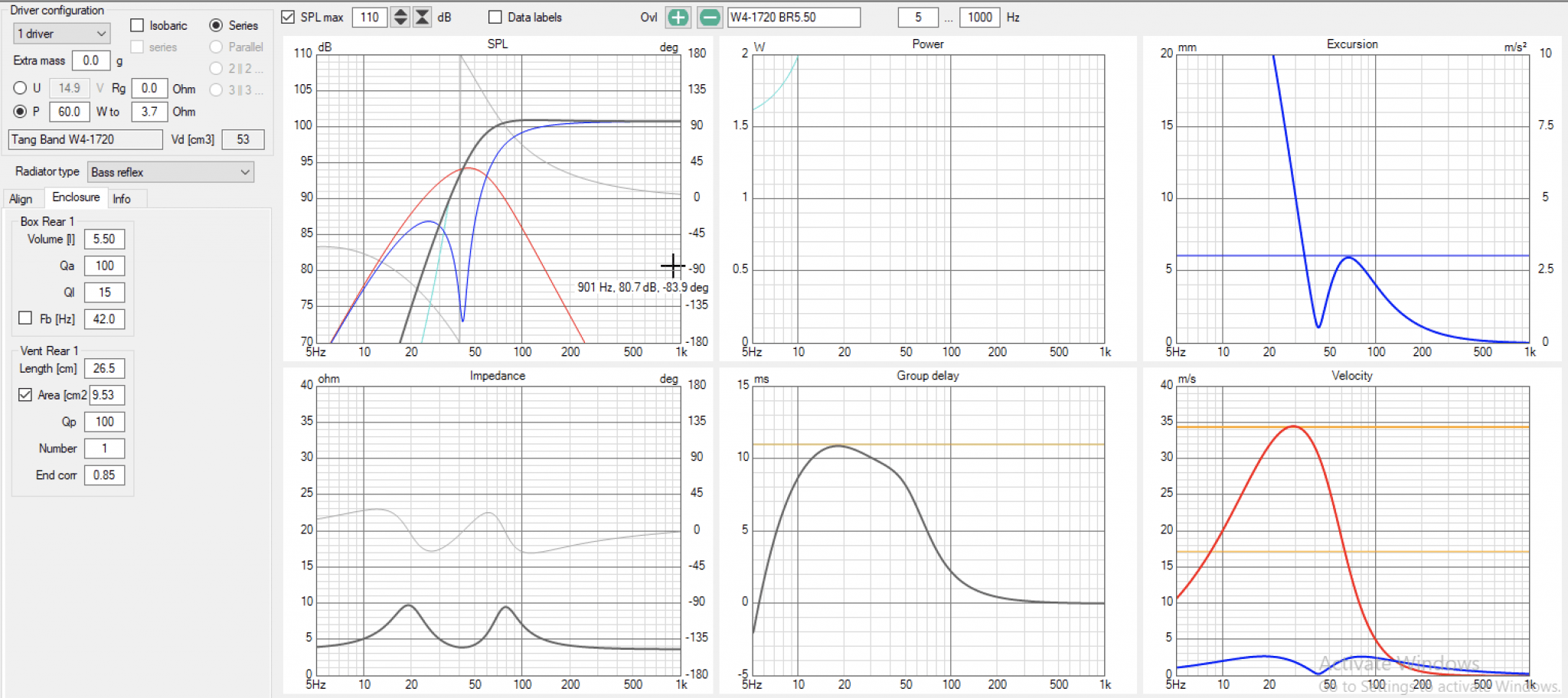Click the Fb [Hz] value field 42.0

click(104, 318)
